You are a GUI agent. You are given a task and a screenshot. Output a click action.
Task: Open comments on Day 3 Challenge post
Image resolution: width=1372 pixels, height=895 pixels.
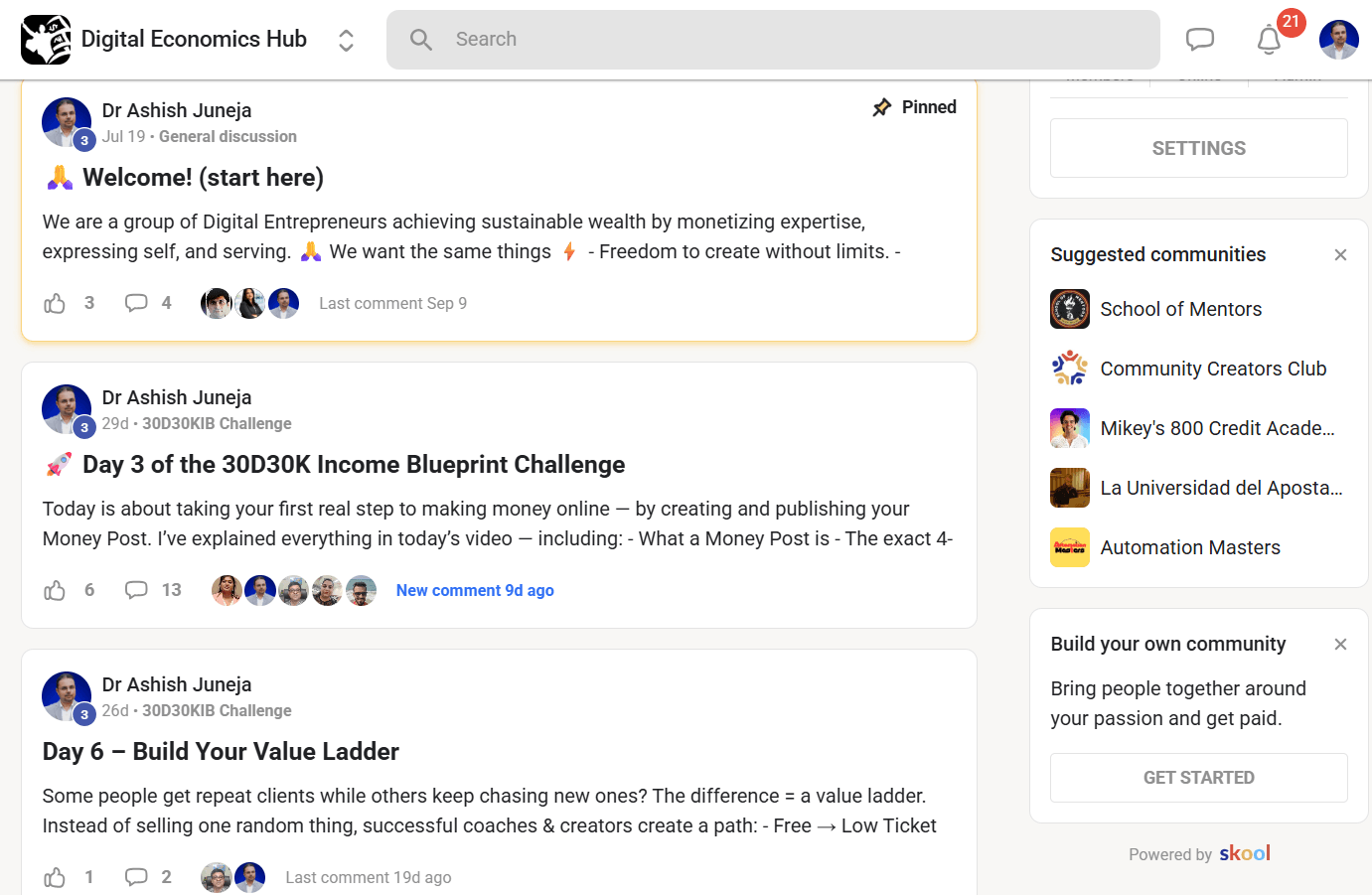(136, 590)
